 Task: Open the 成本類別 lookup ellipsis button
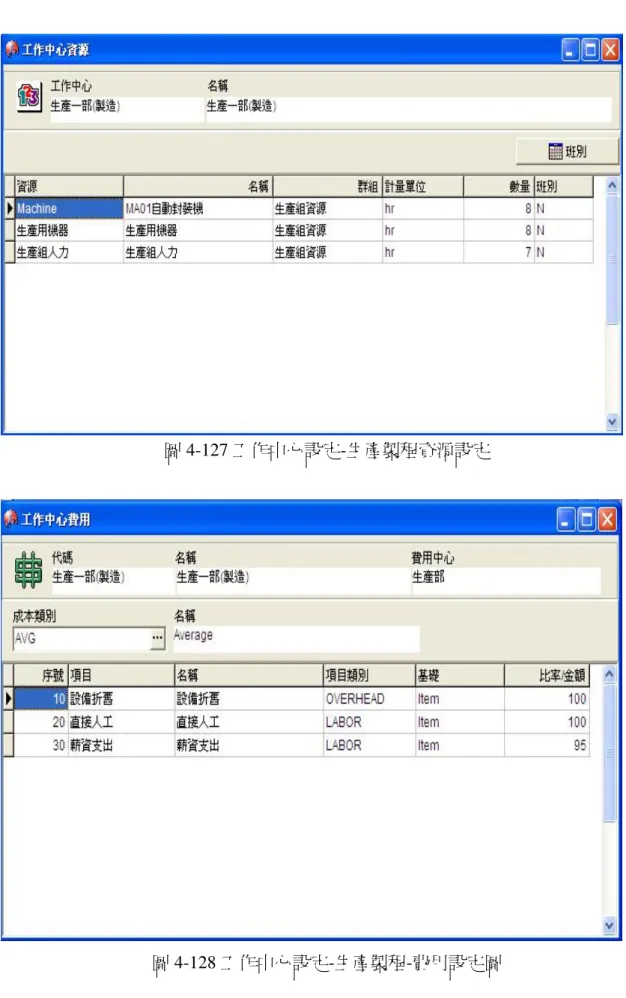(157, 638)
